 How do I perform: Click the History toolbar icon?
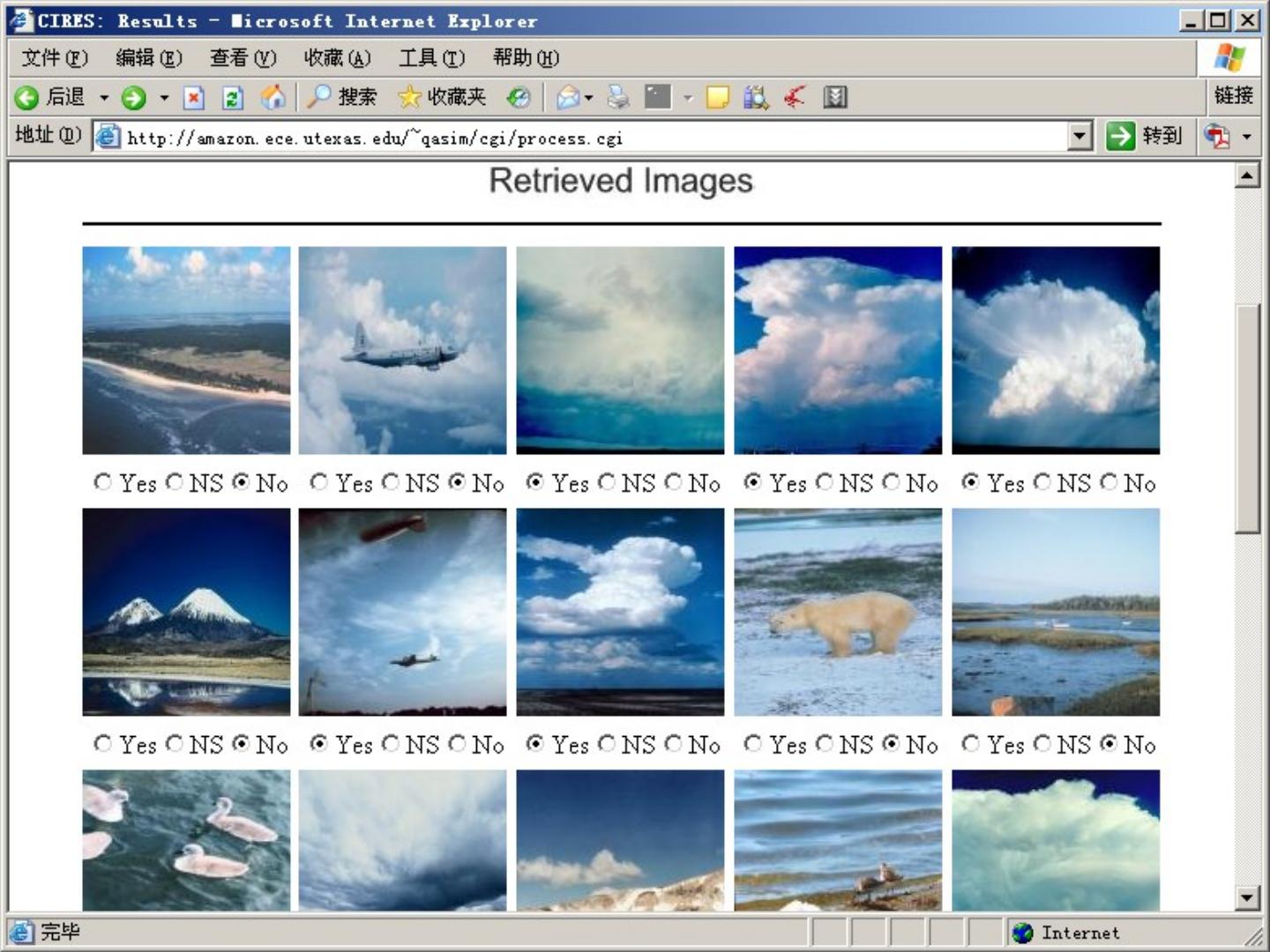tap(519, 97)
